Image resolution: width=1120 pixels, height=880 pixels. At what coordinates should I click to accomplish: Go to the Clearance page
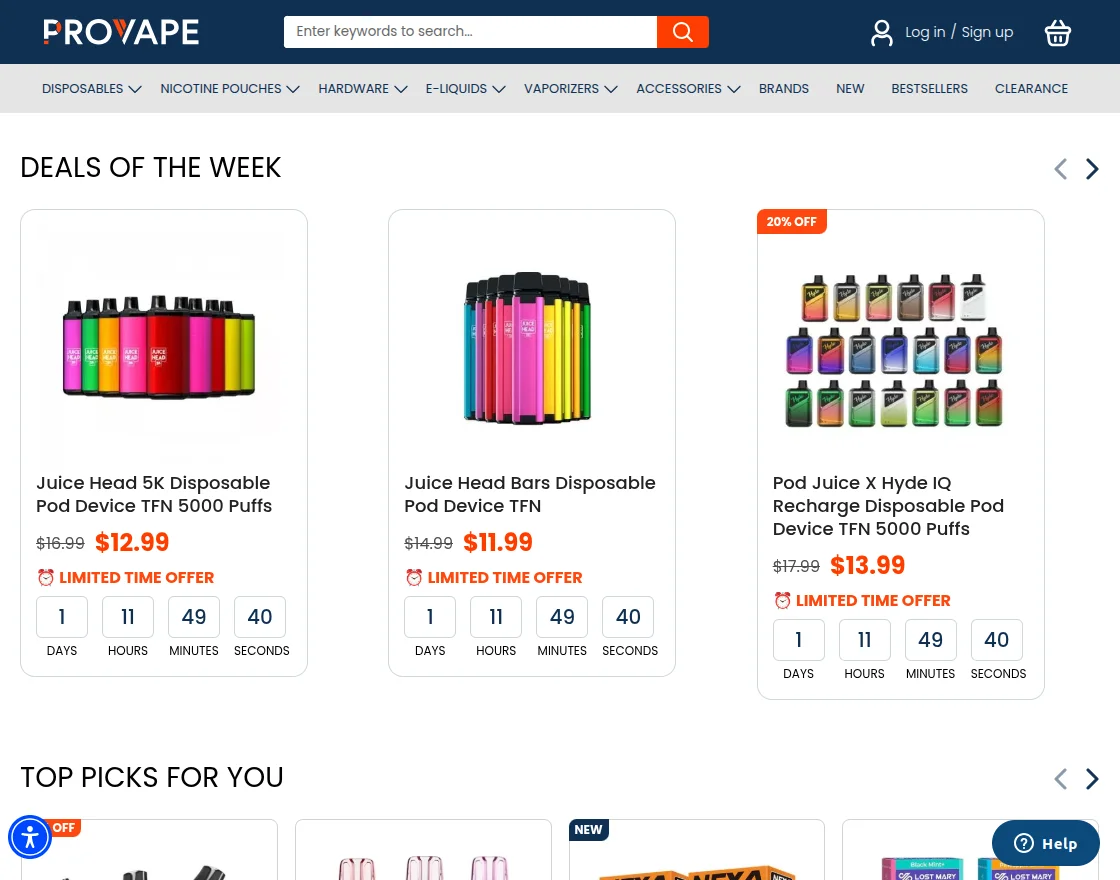point(1031,88)
